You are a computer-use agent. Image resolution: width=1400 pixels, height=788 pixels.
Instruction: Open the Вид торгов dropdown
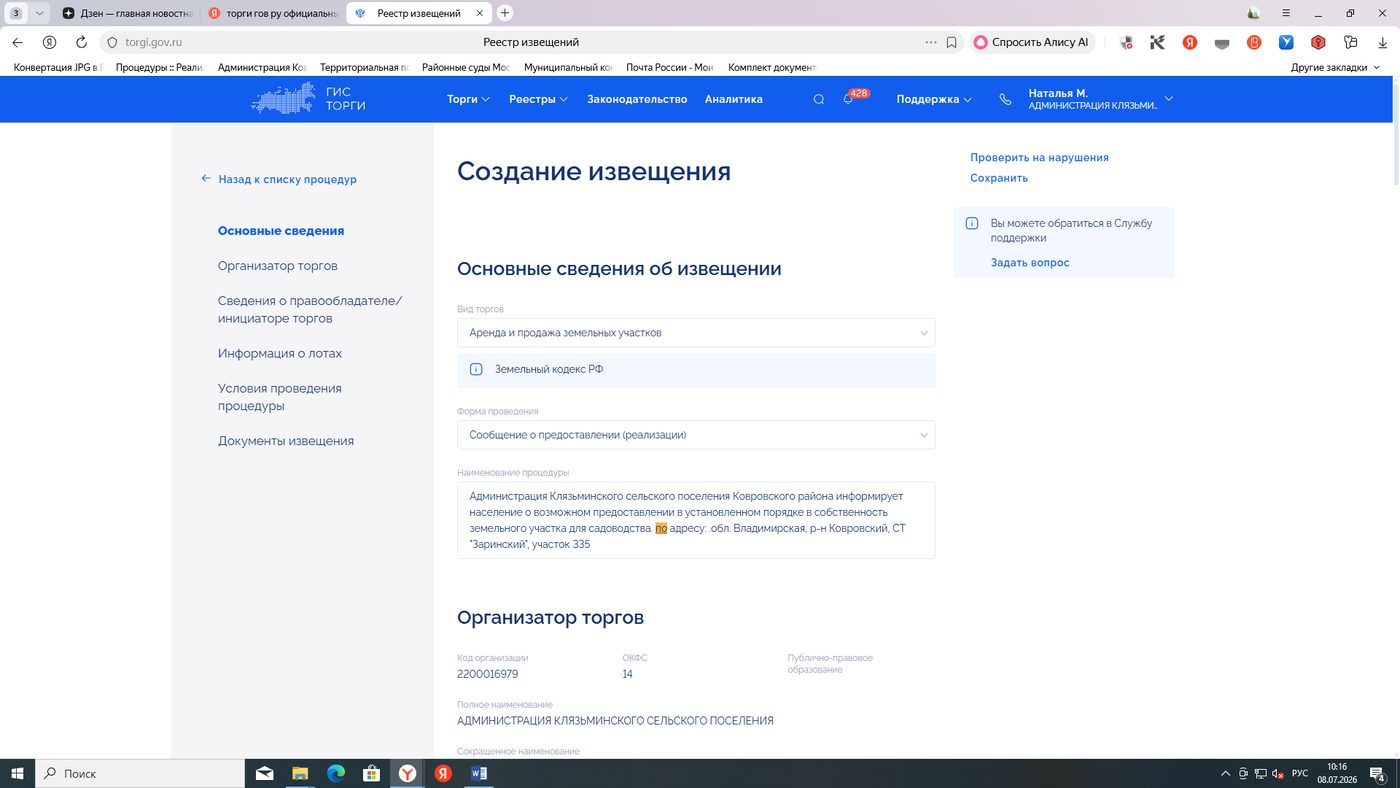[696, 333]
